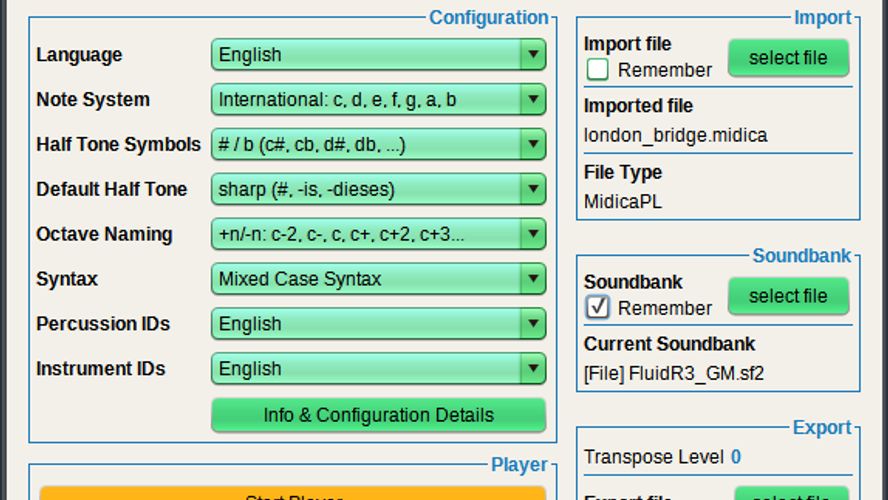Click the sharp Default Half Tone field
The height and width of the screenshot is (500, 888).
(365, 189)
